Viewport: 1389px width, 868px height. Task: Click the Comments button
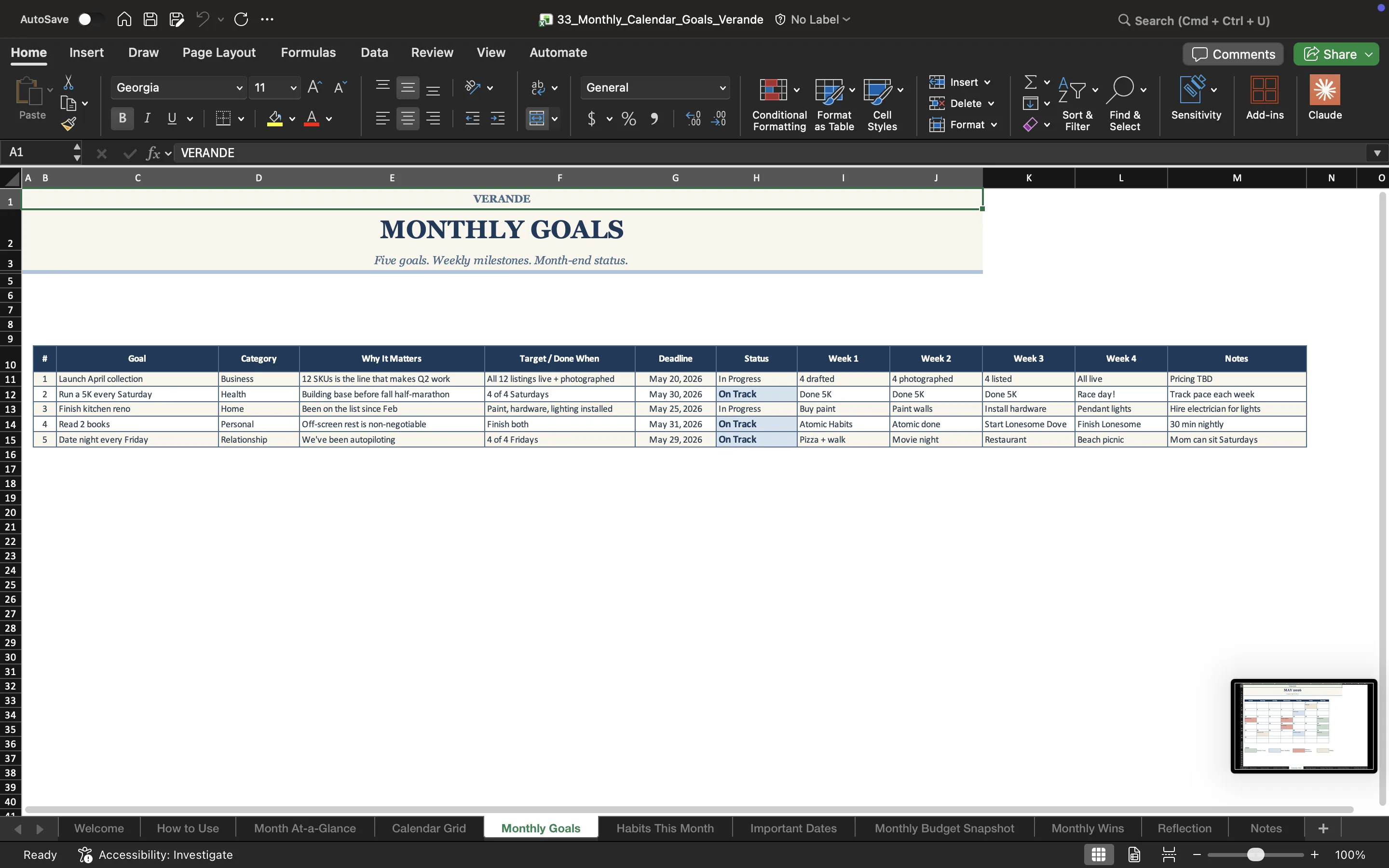point(1233,54)
